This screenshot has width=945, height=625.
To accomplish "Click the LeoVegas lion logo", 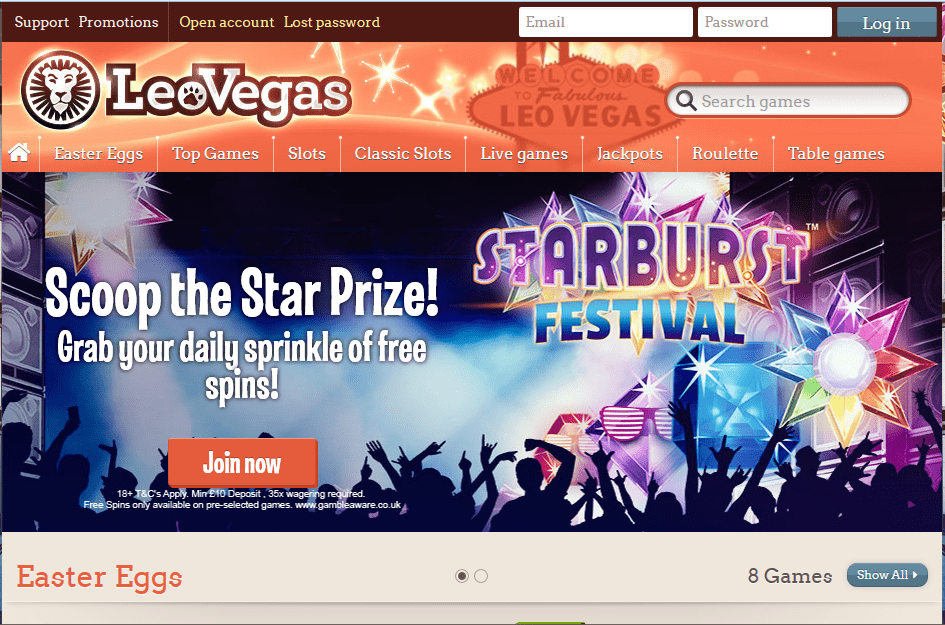I will [x=60, y=89].
